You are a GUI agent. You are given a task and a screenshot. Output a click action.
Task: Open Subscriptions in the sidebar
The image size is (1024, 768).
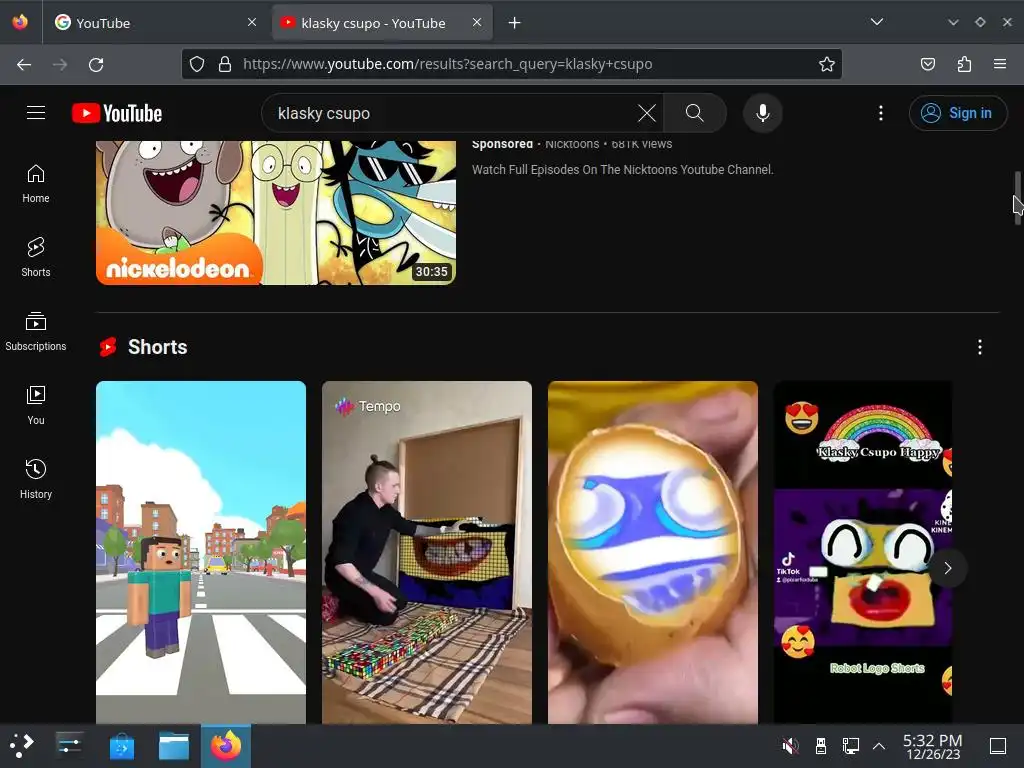[x=36, y=331]
